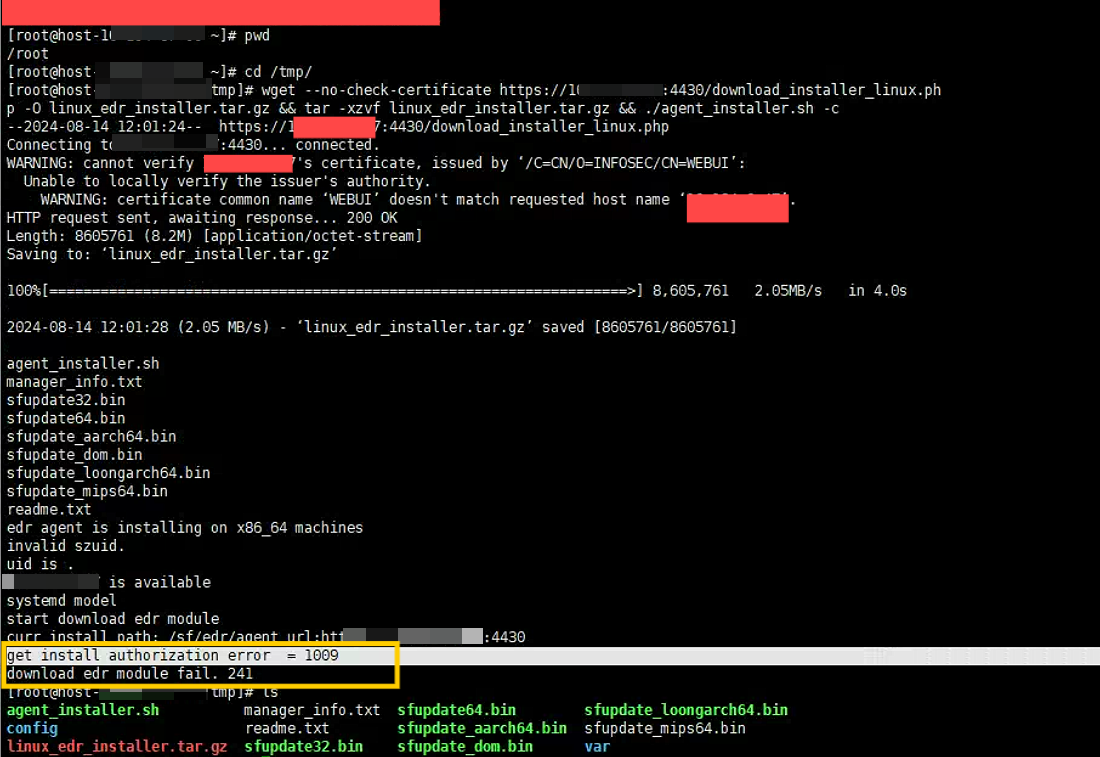This screenshot has height=757, width=1100.
Task: Click the 'systemd model' output line
Action: 61,600
